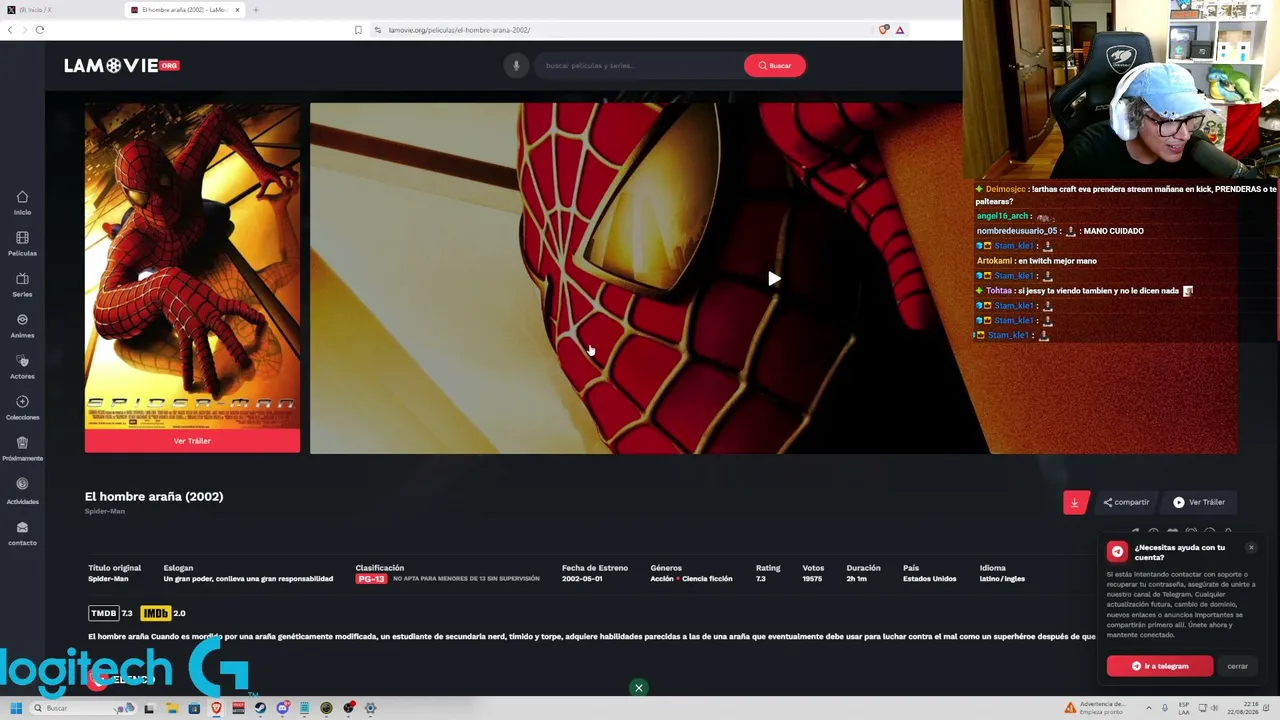Open the contacto sidebar section
Image resolution: width=1280 pixels, height=720 pixels.
(x=22, y=532)
